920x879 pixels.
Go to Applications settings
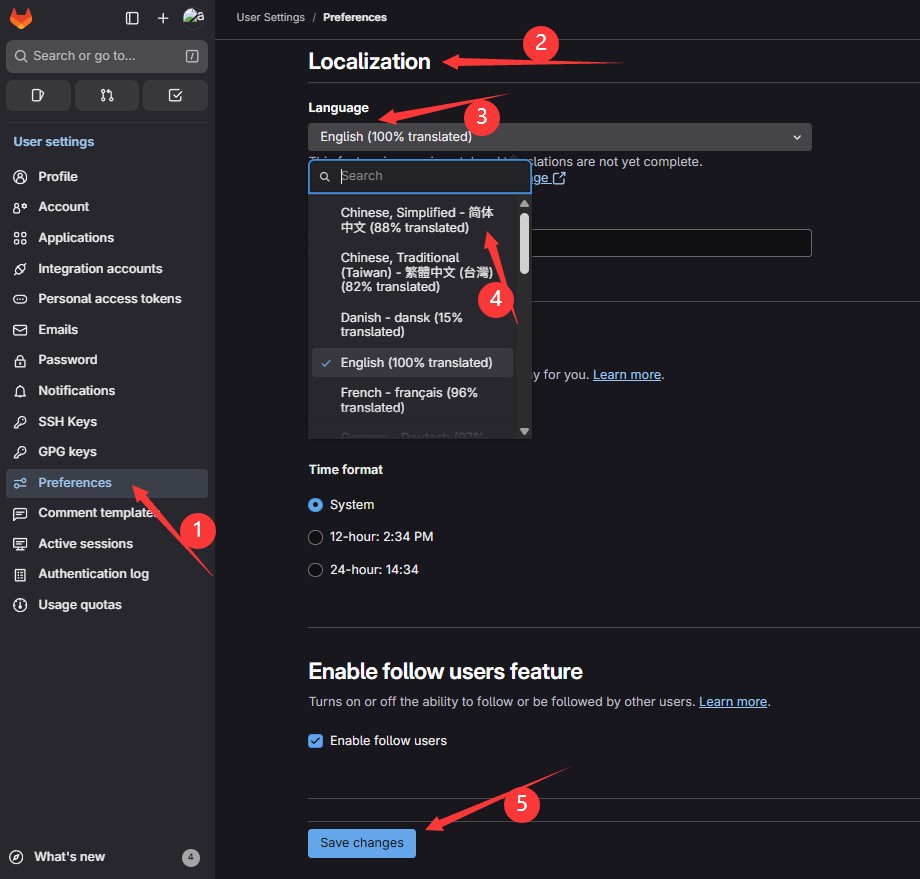pos(107,238)
